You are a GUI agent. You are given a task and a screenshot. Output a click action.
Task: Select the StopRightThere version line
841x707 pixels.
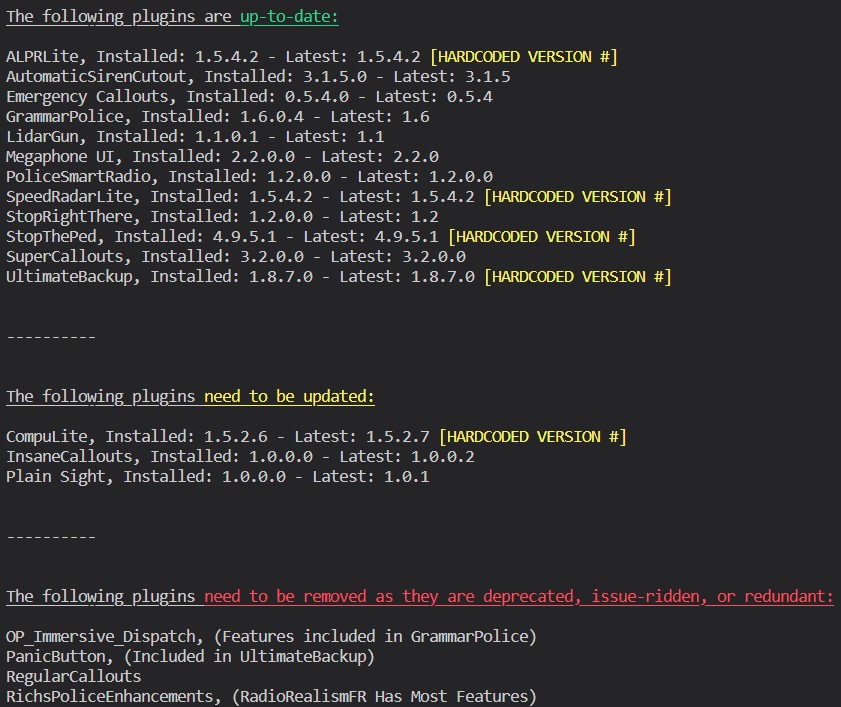pyautogui.click(x=222, y=217)
